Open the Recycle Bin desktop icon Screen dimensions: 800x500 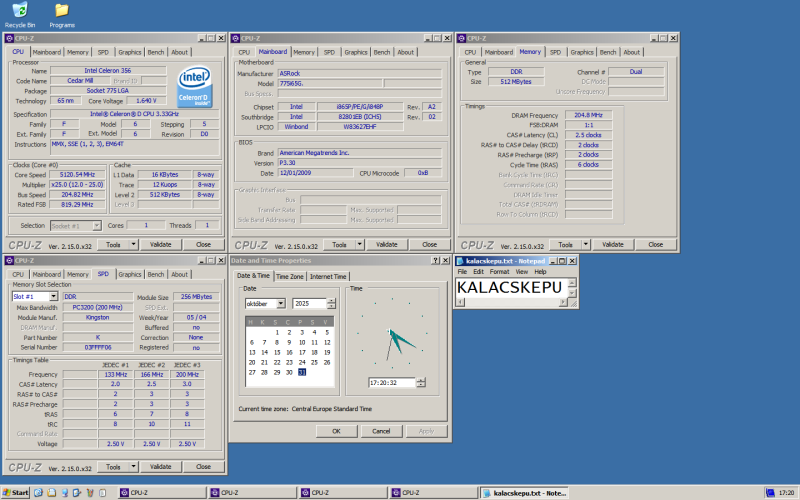pyautogui.click(x=20, y=12)
